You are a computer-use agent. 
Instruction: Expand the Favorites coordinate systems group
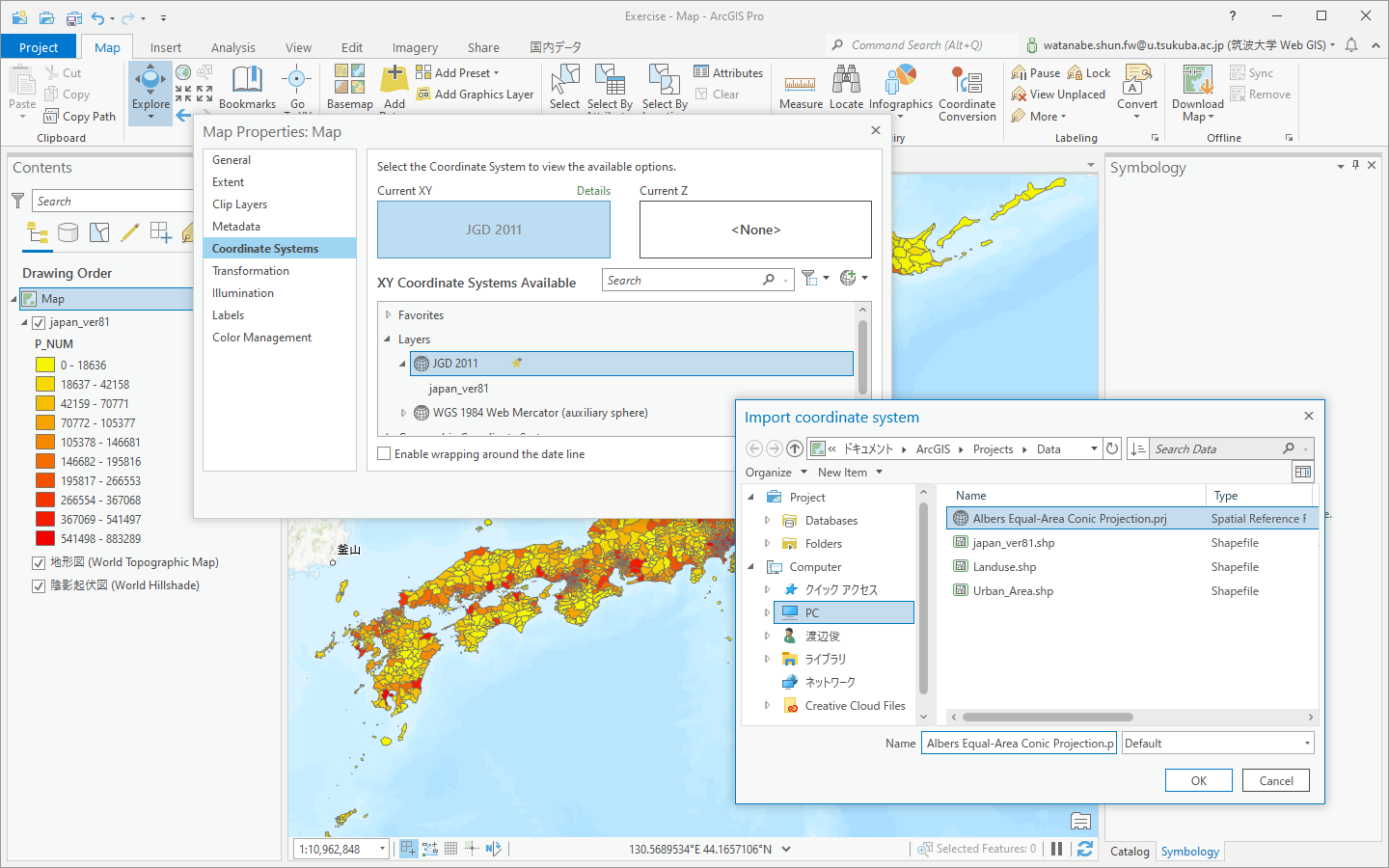click(388, 314)
